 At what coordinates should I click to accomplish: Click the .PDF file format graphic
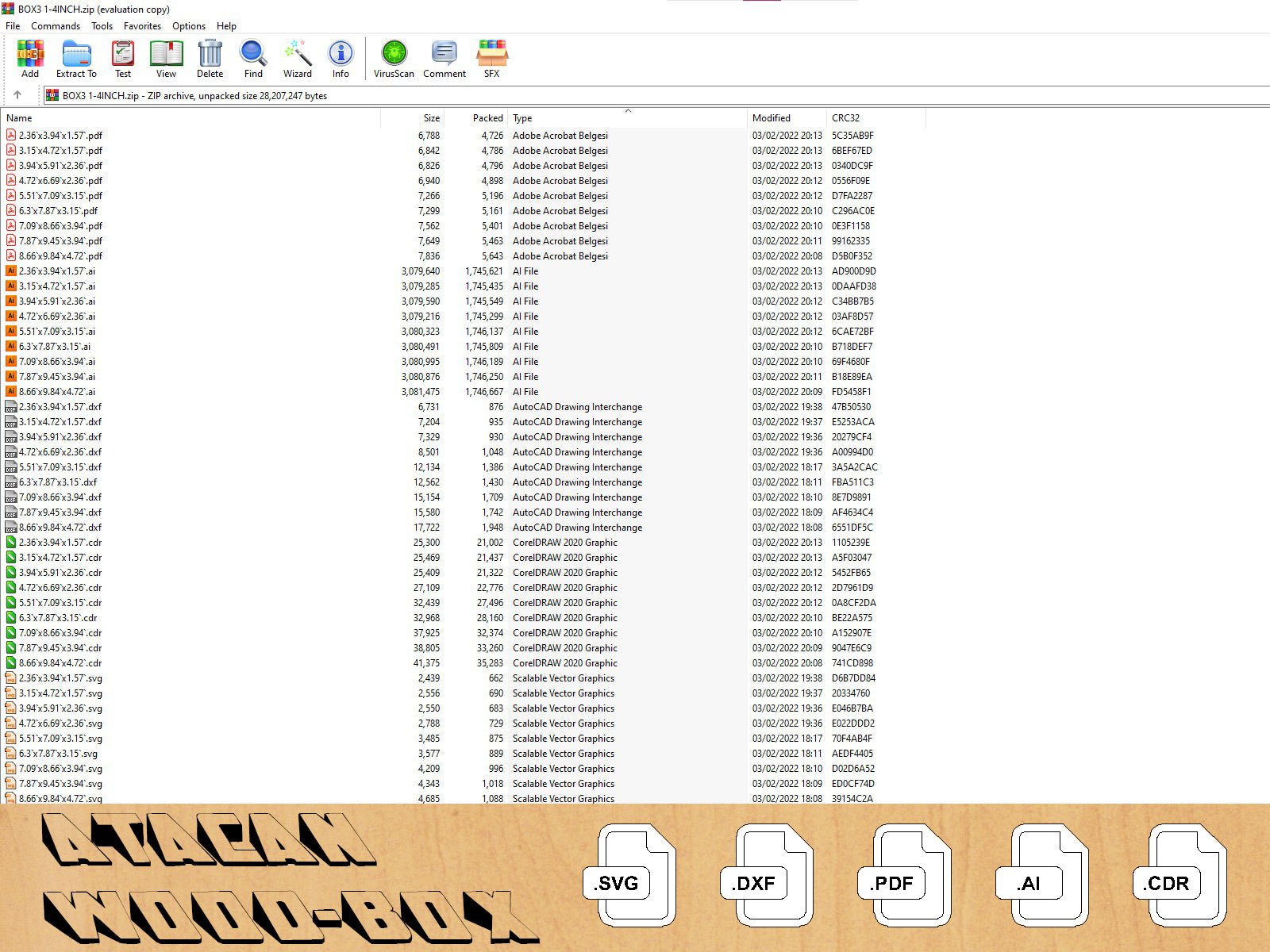click(905, 875)
